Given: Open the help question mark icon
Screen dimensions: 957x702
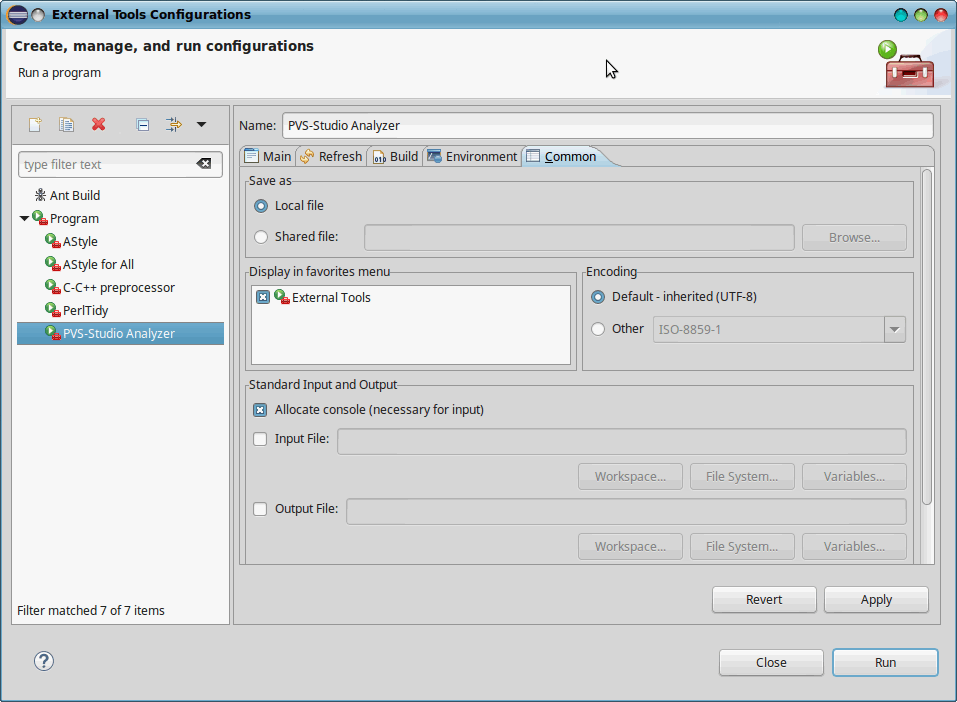Looking at the screenshot, I should (x=44, y=661).
